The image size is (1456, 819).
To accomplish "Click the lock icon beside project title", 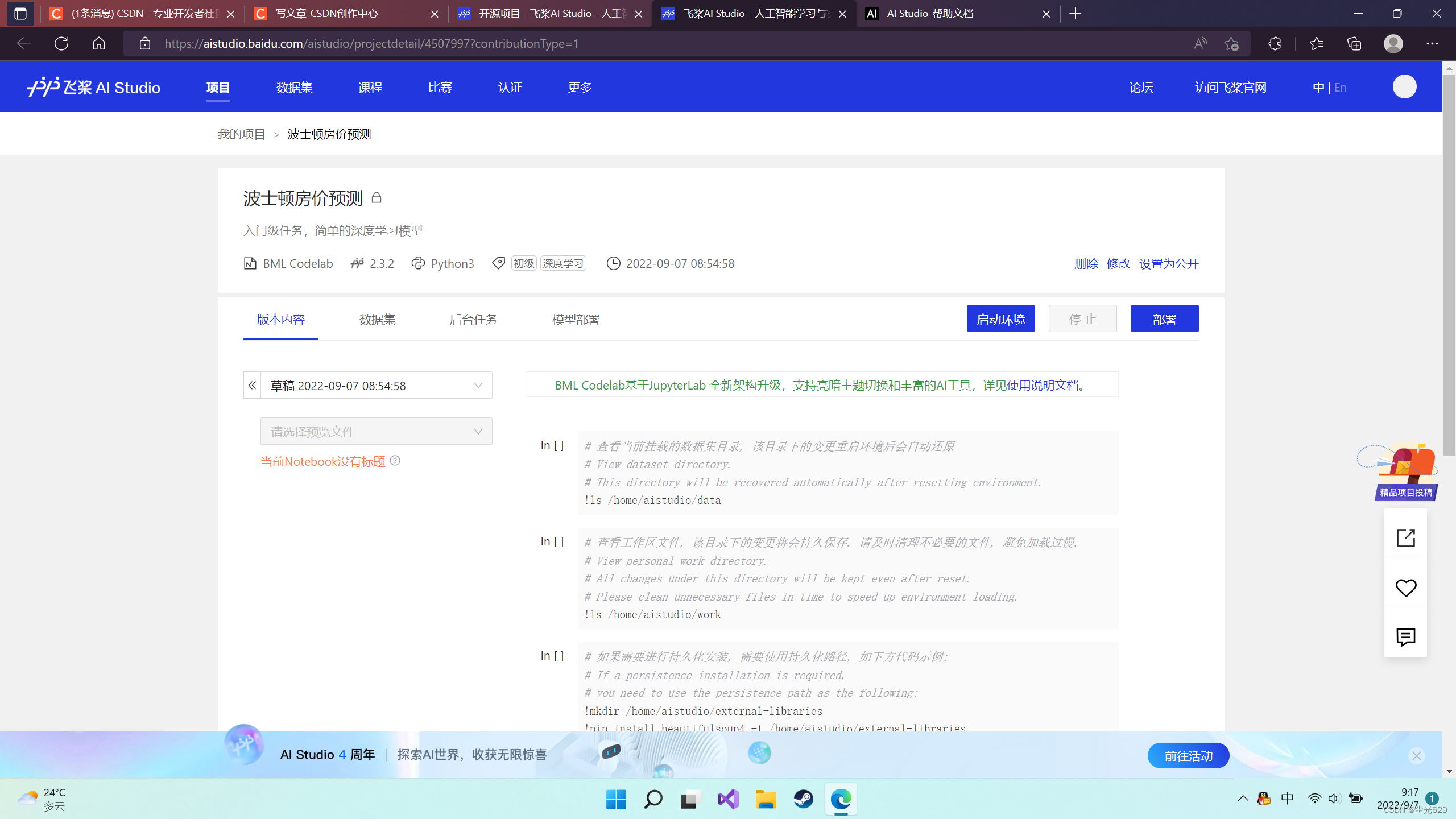I will click(x=377, y=198).
